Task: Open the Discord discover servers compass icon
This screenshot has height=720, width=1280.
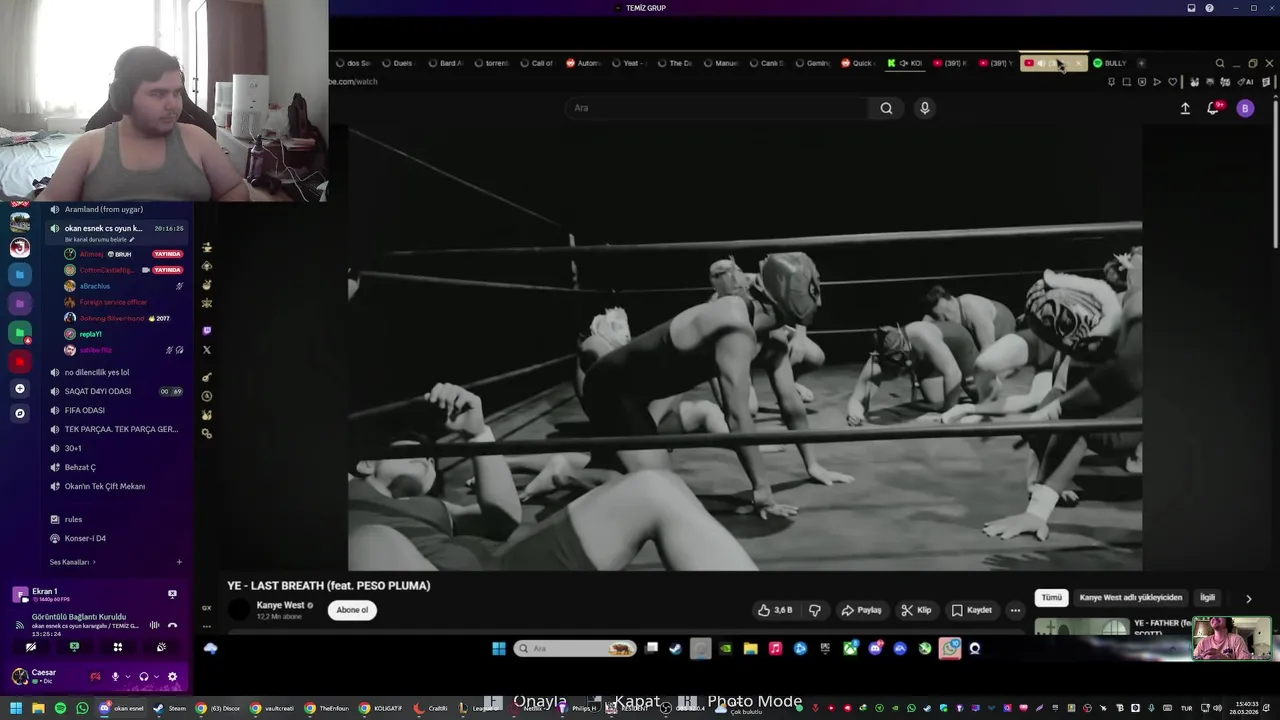Action: (x=20, y=413)
